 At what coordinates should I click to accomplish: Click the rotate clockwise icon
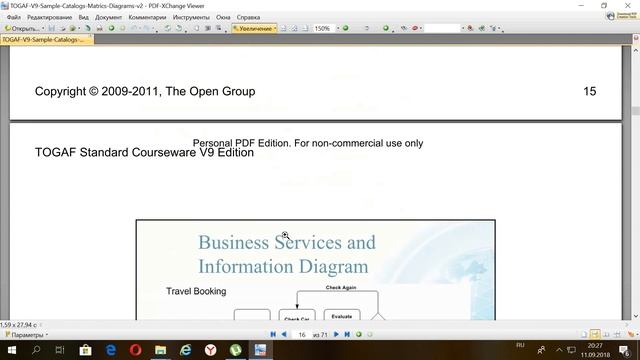(x=179, y=28)
